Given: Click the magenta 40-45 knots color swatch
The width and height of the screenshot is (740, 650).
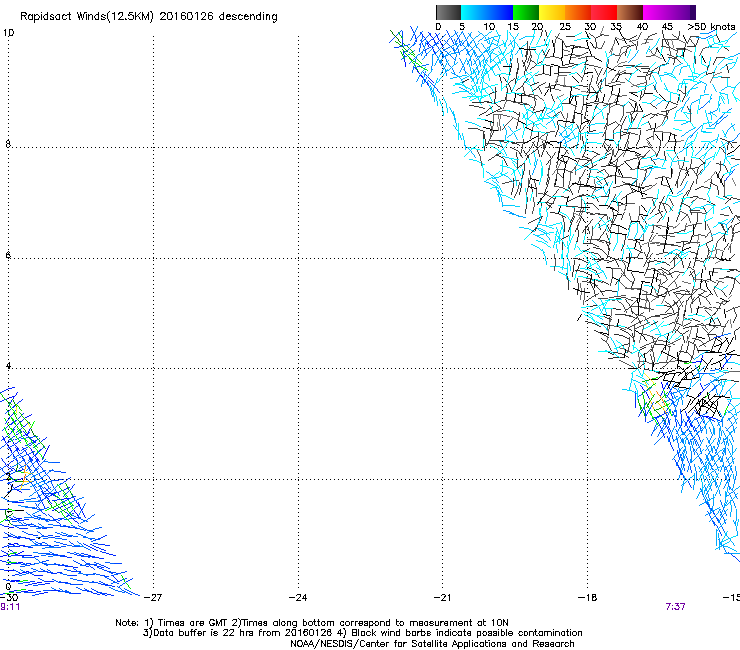Looking at the screenshot, I should (x=656, y=12).
